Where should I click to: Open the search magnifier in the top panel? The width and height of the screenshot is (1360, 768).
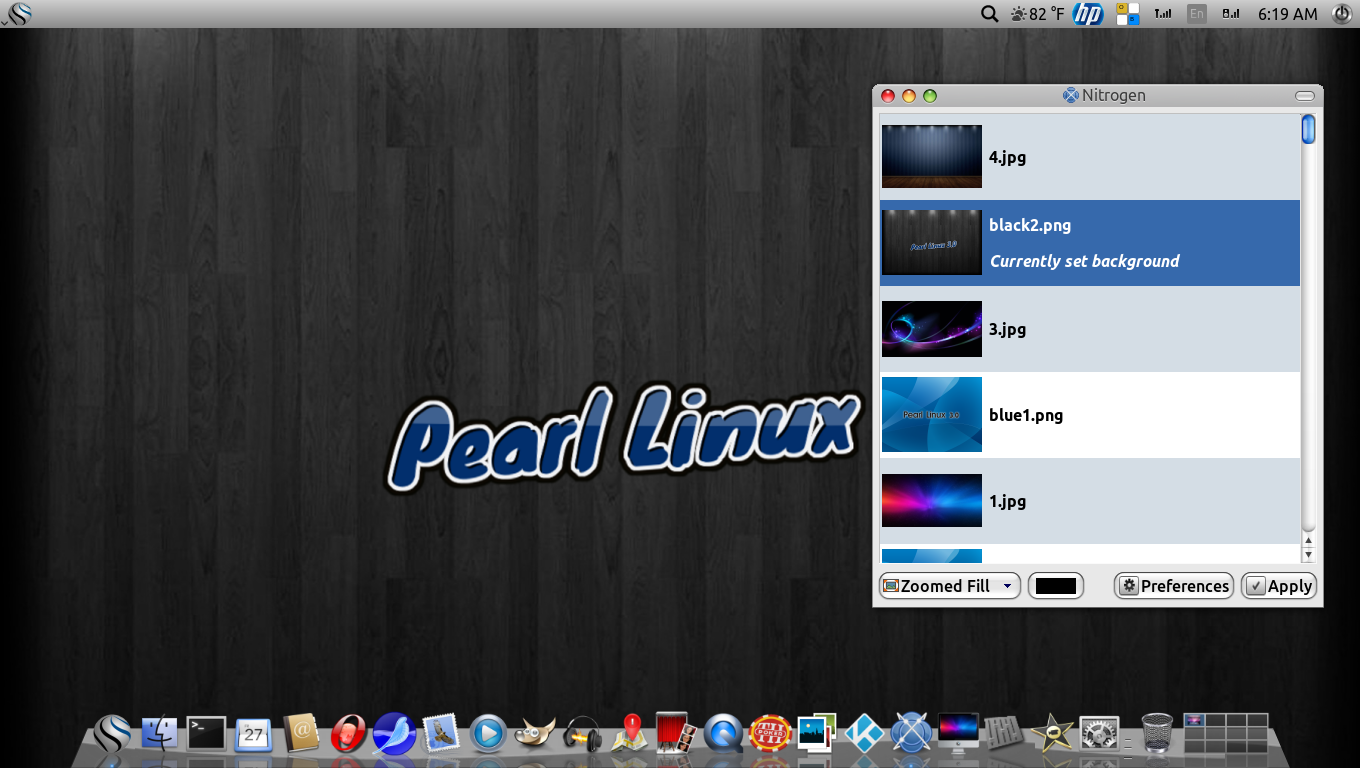click(x=989, y=14)
